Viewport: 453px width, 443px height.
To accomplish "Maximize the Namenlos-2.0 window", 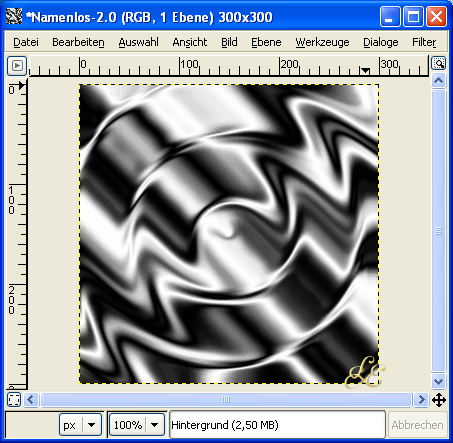I will point(413,17).
